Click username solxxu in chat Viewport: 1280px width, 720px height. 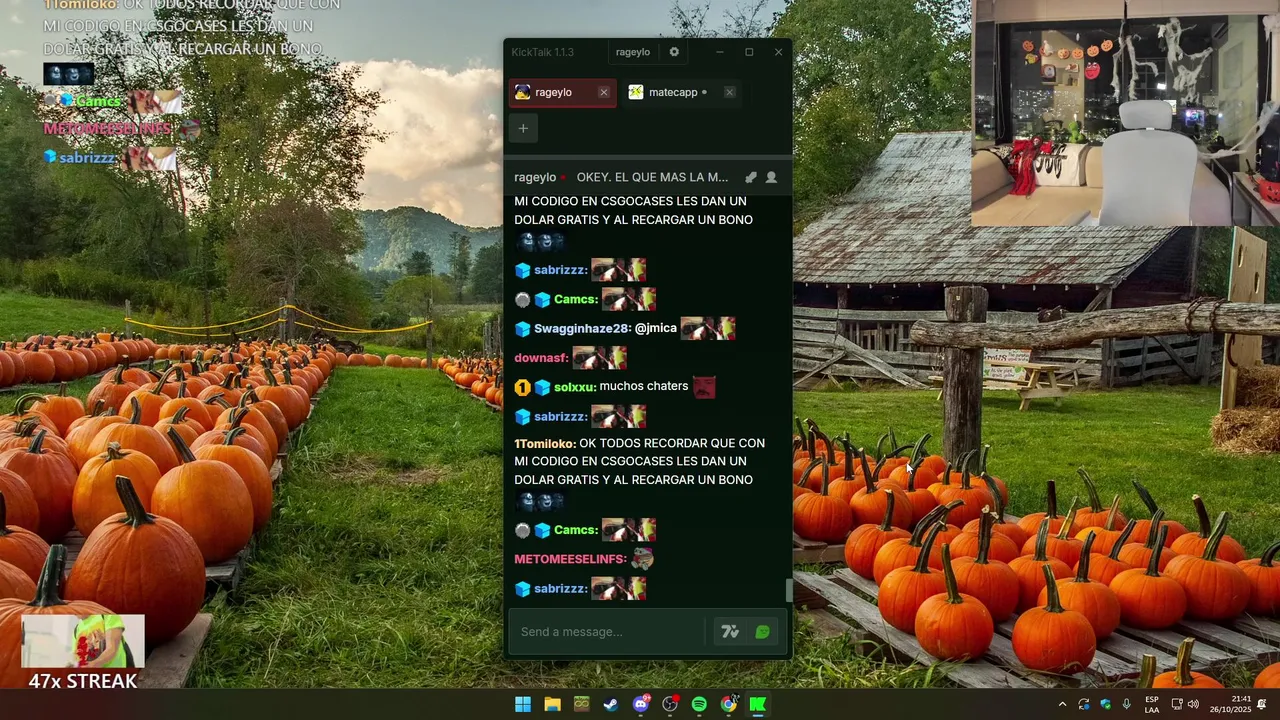click(x=575, y=387)
